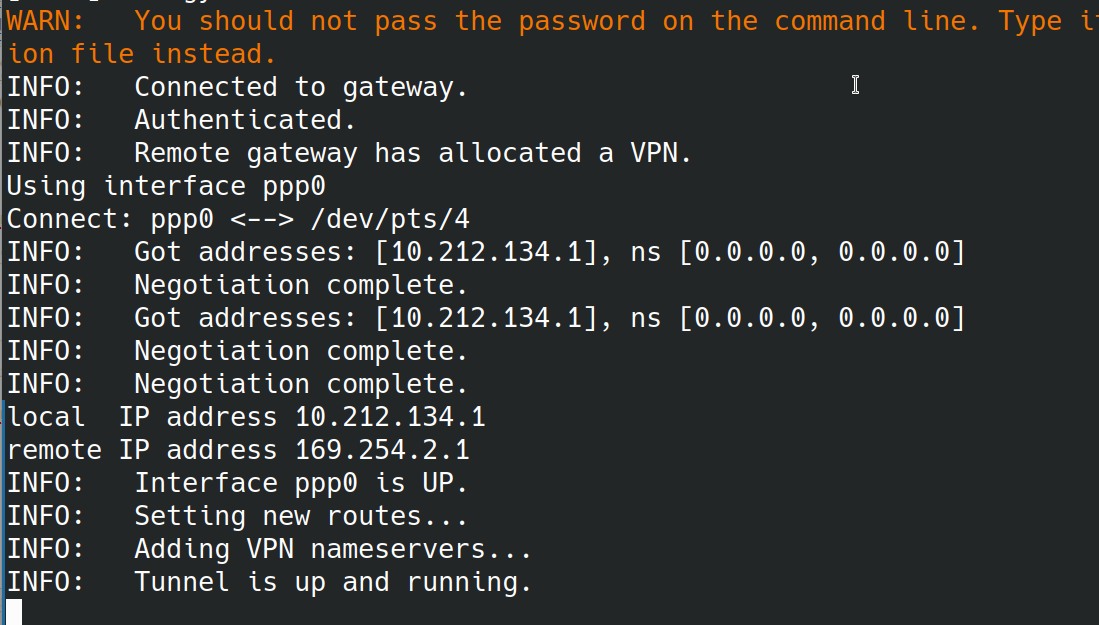This screenshot has width=1099, height=625.
Task: Click the "Tunnel is up and running." line
Action: [333, 582]
